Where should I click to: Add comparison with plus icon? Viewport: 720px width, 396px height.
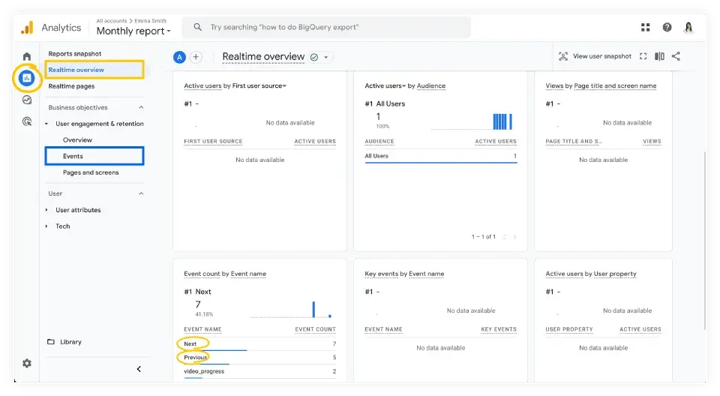tap(196, 57)
